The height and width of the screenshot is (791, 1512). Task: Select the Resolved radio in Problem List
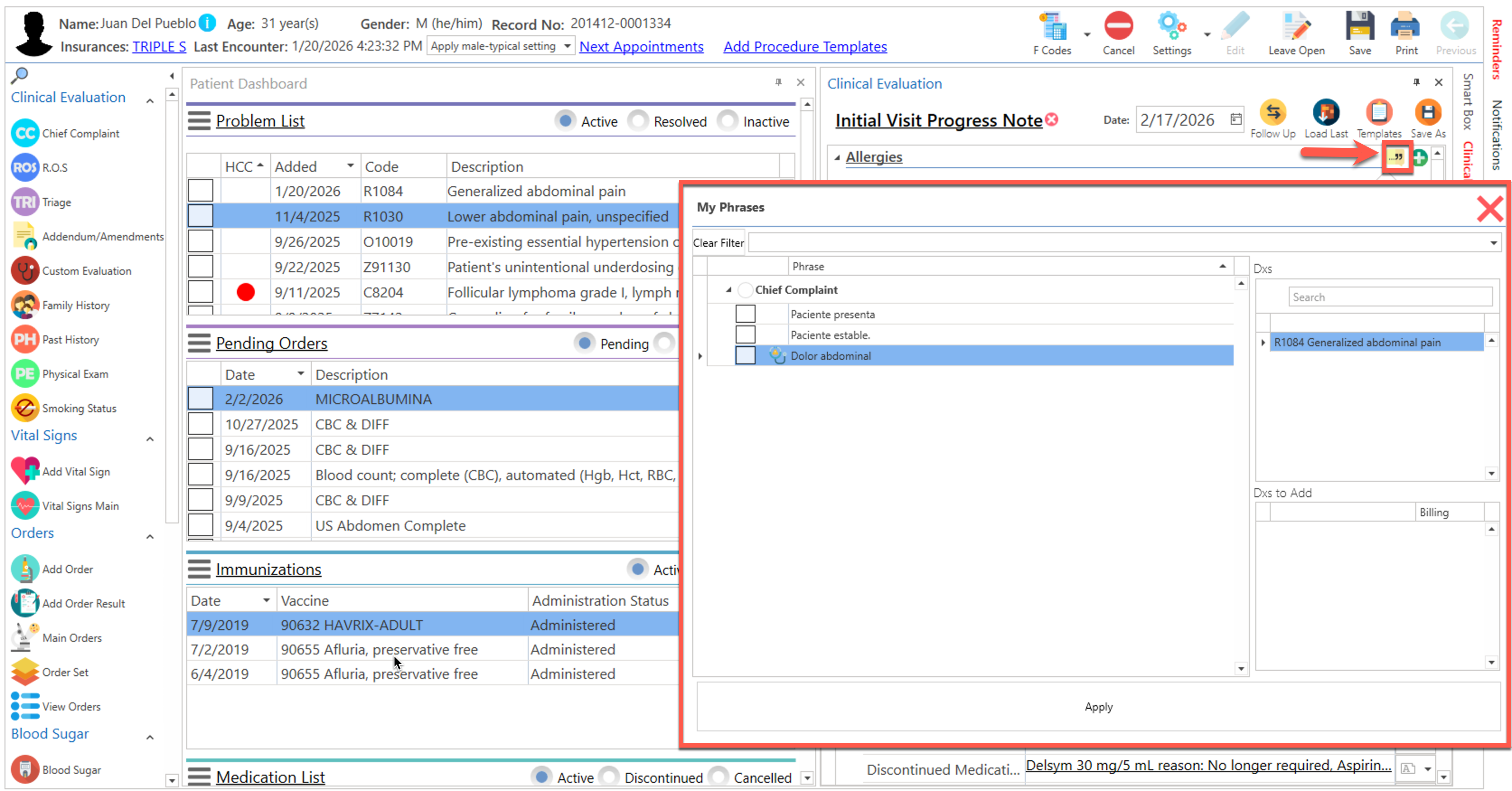point(638,121)
